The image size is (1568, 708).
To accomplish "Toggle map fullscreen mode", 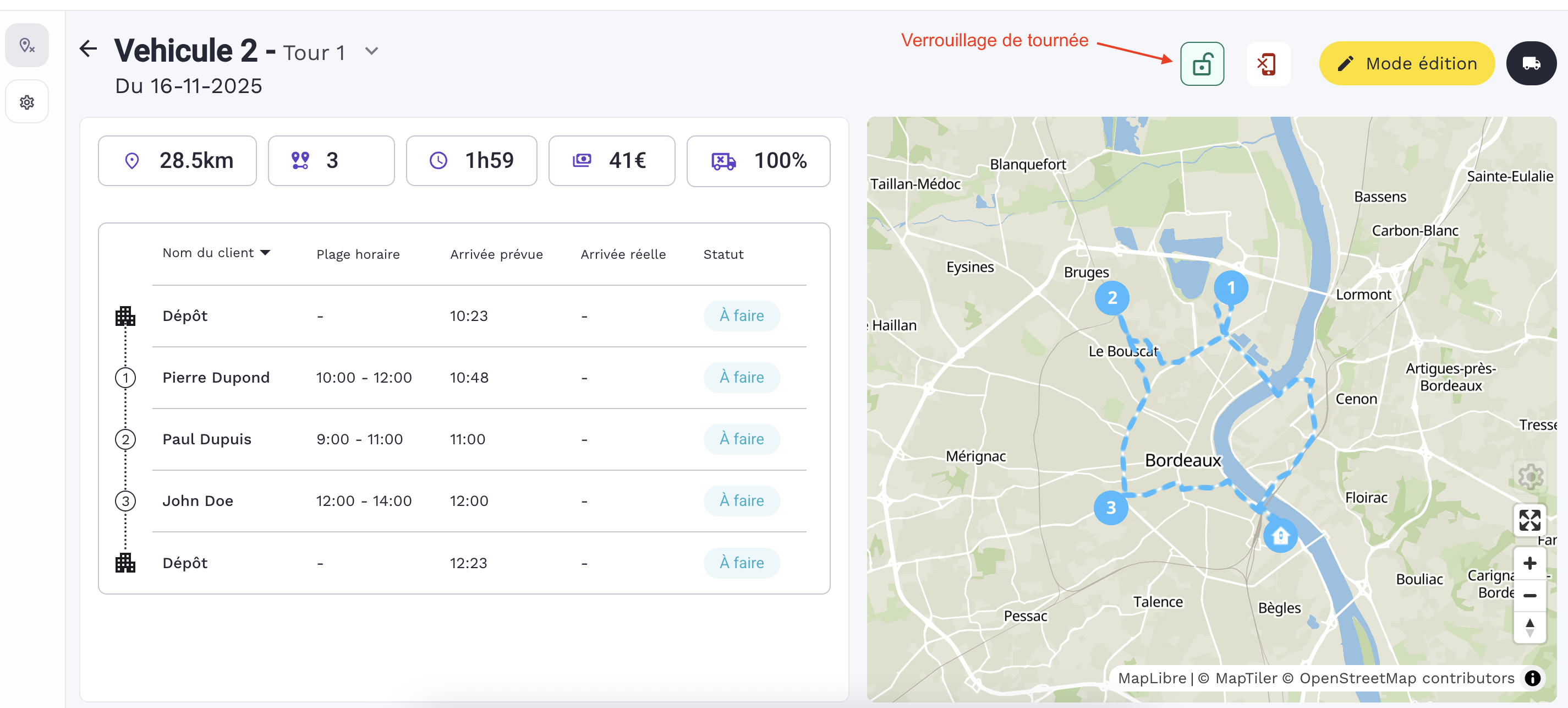I will tap(1529, 520).
